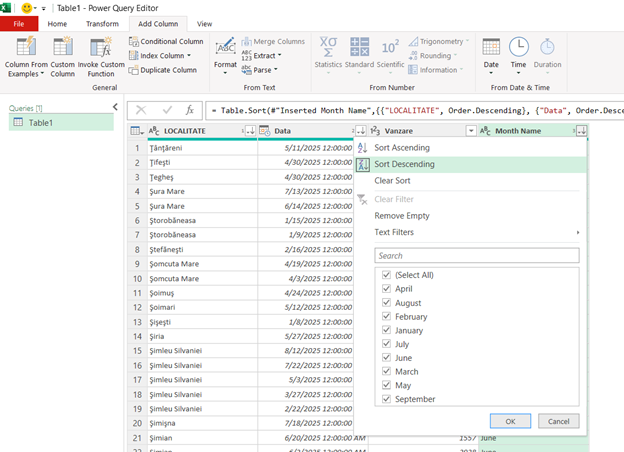The image size is (624, 452).
Task: Uncheck the February checkbox
Action: (x=386, y=316)
